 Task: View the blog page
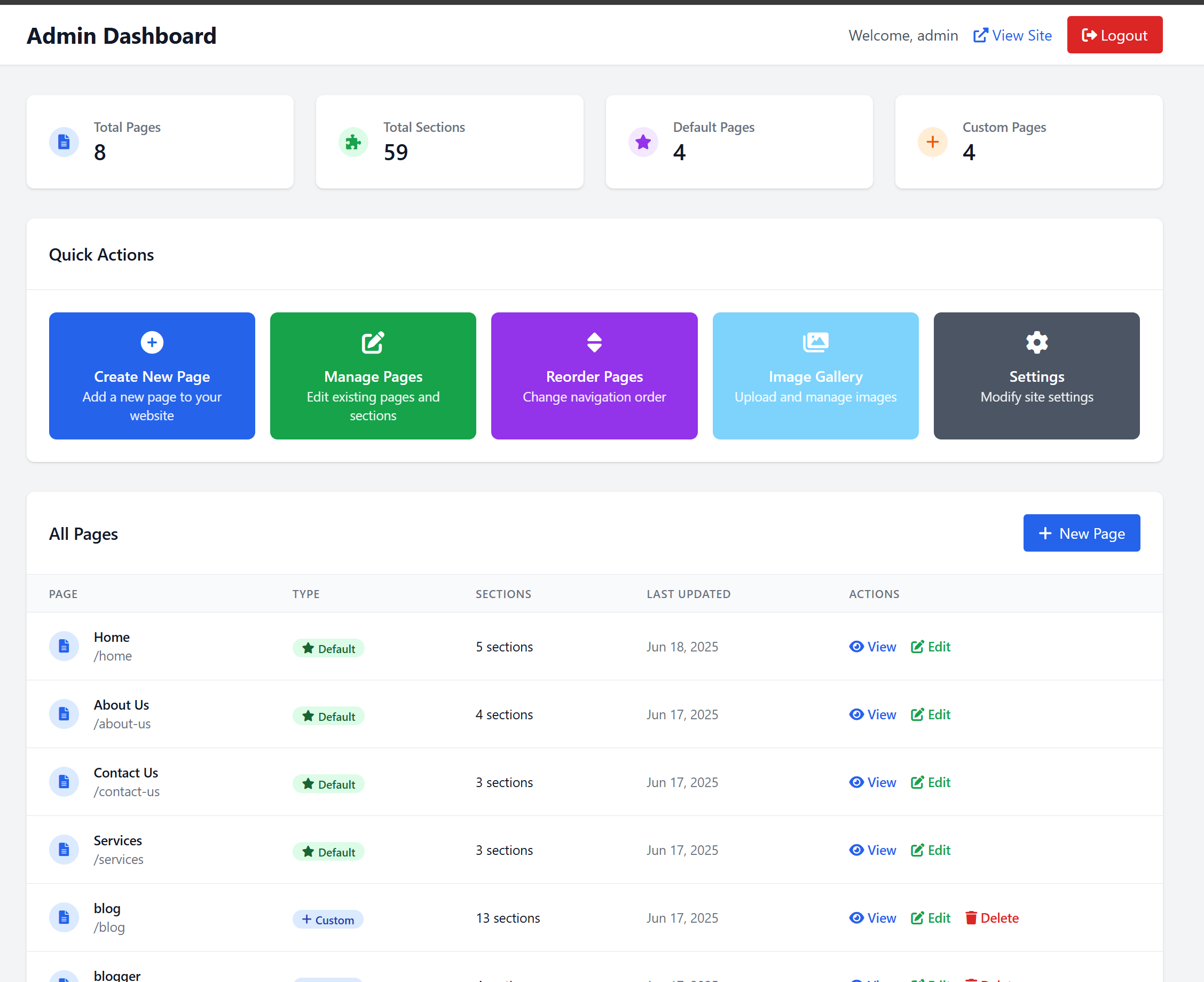(872, 918)
